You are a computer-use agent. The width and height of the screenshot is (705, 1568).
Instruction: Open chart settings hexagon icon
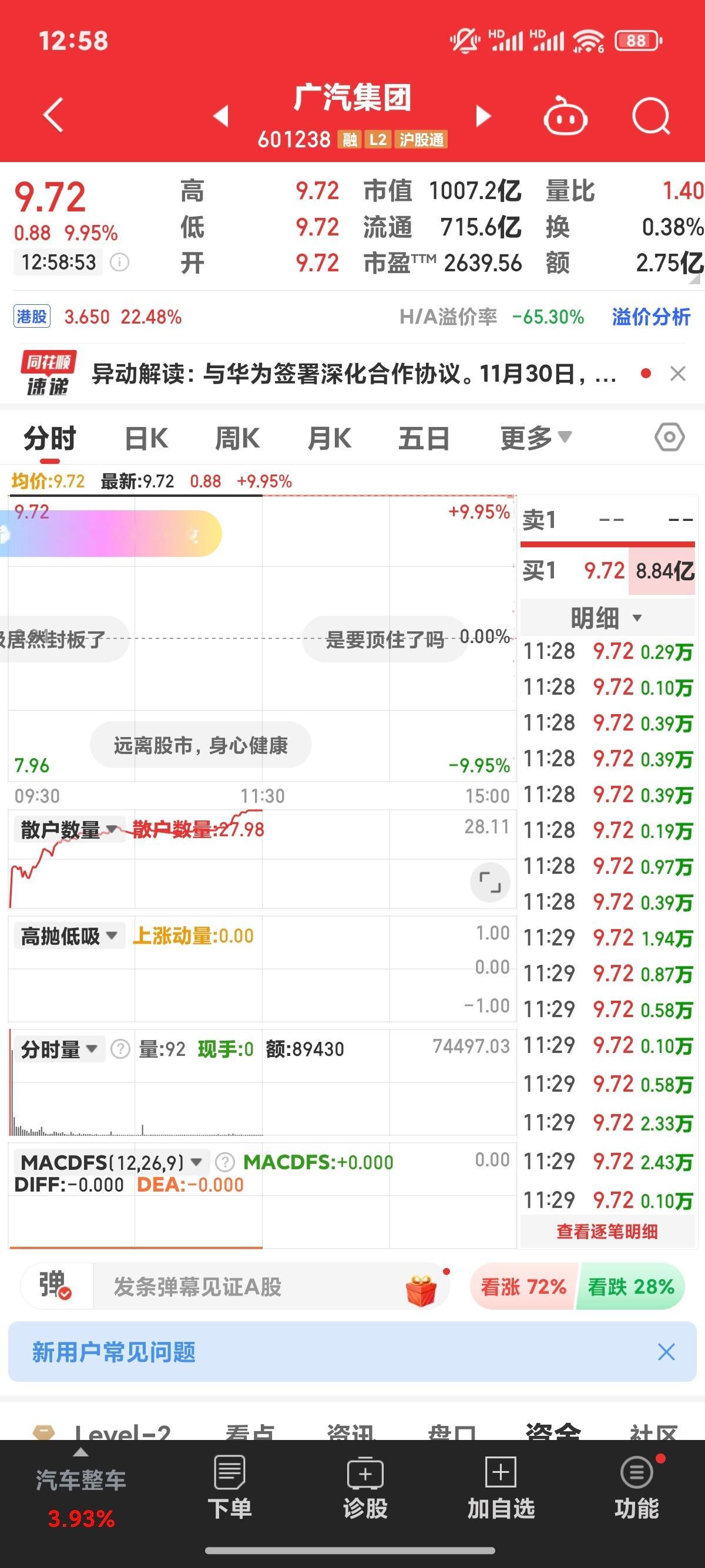[x=670, y=437]
